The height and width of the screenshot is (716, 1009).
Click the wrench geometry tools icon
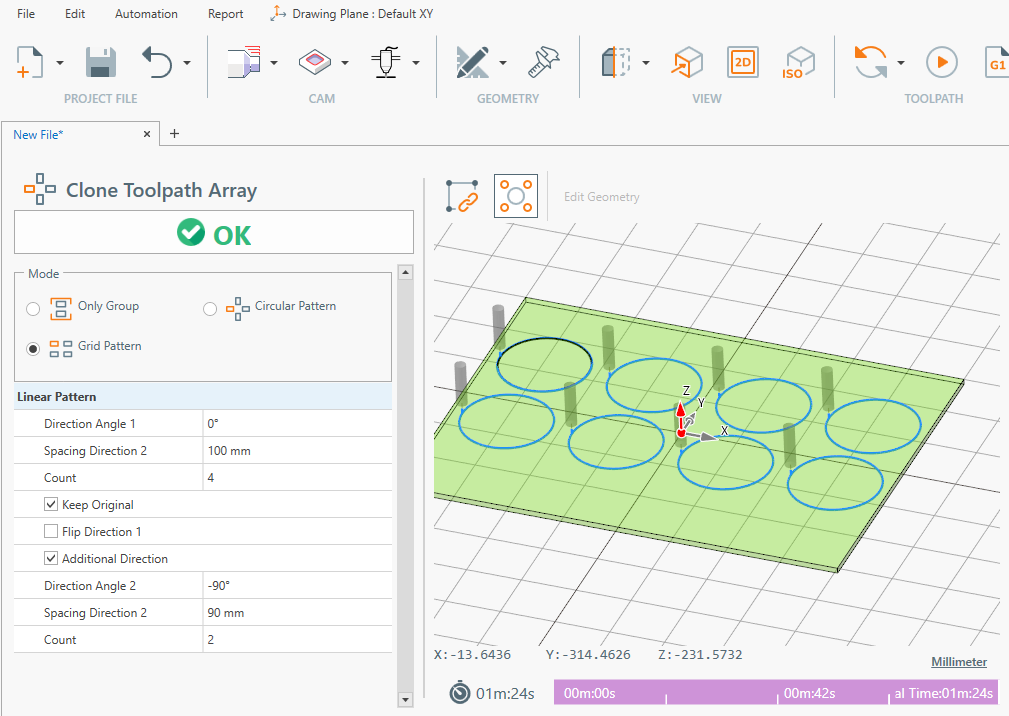[543, 63]
